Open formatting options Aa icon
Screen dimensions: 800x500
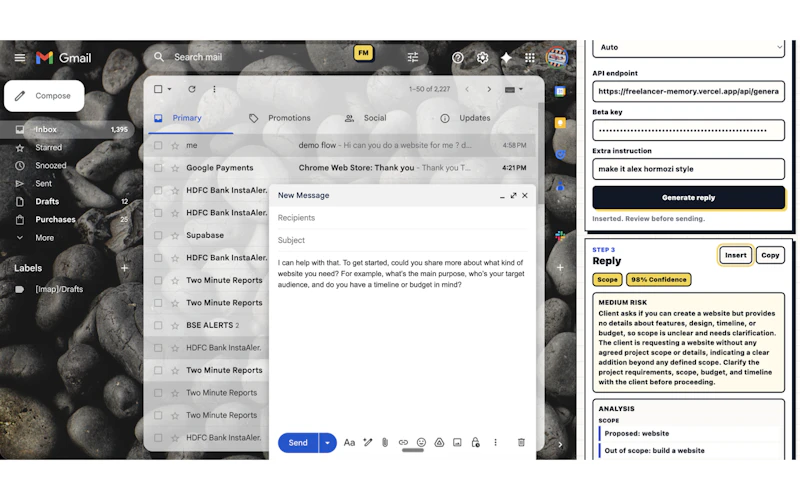pyautogui.click(x=349, y=442)
